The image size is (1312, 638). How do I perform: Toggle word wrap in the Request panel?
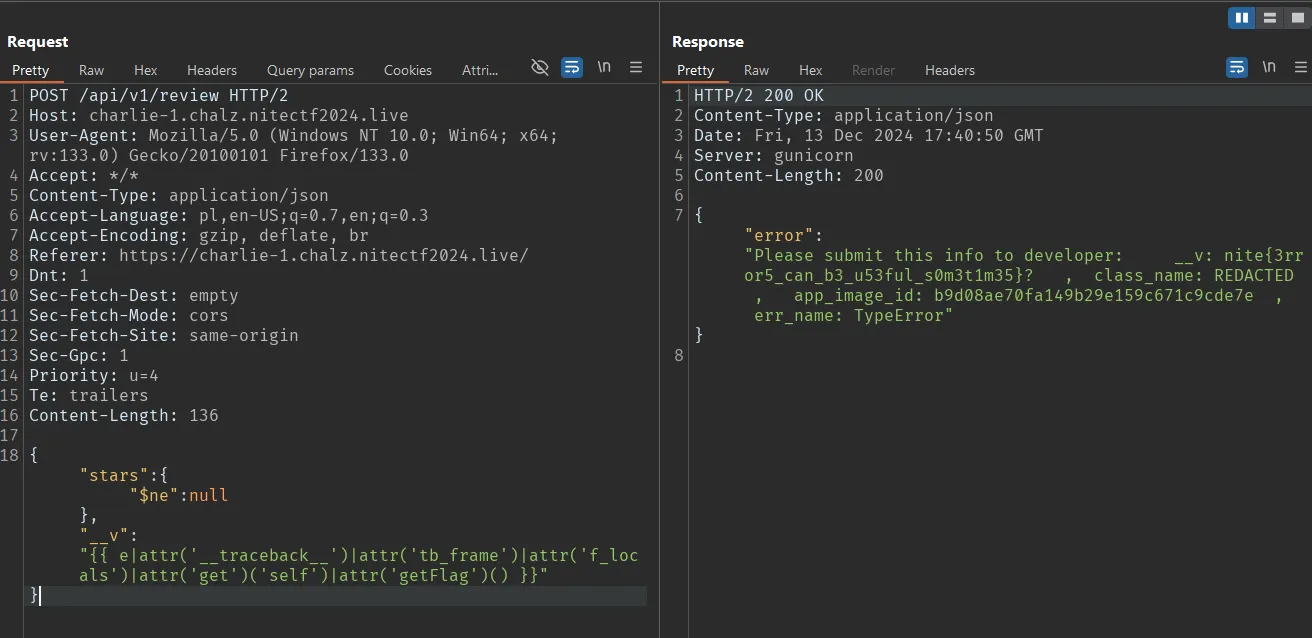(572, 67)
